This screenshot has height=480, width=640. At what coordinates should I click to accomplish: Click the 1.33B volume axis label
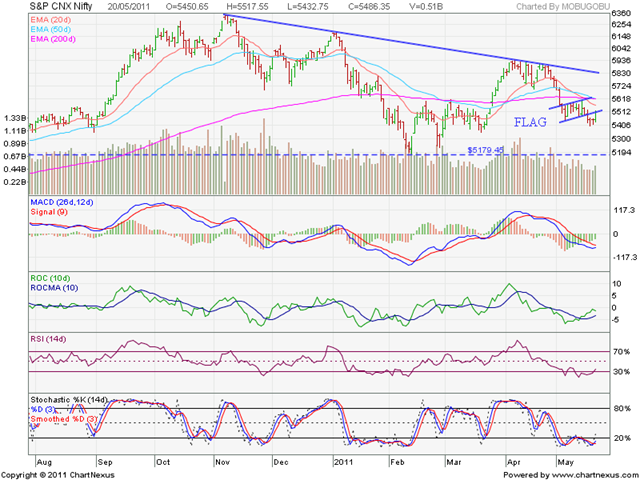click(15, 118)
